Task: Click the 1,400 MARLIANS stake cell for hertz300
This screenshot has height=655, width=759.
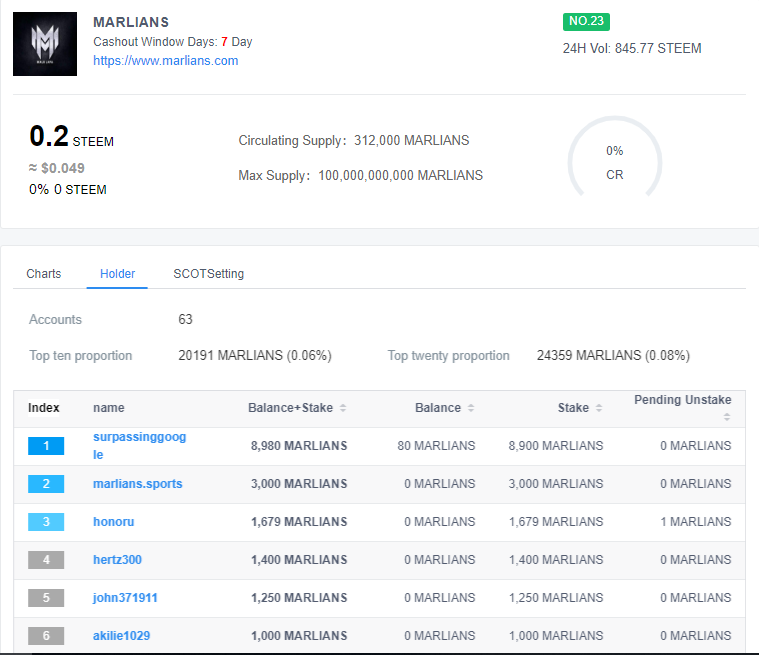Action: pos(556,560)
